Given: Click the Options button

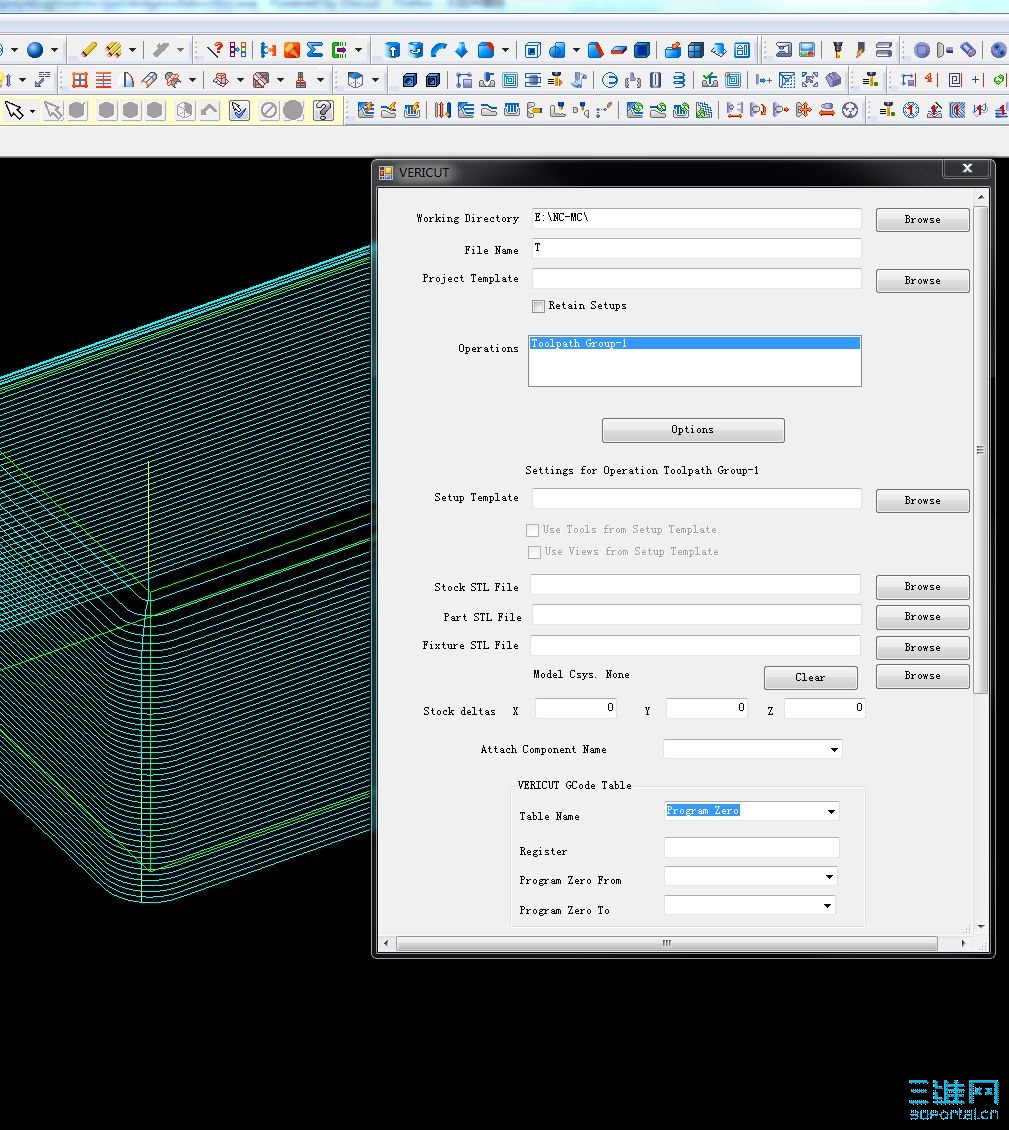Looking at the screenshot, I should (693, 430).
